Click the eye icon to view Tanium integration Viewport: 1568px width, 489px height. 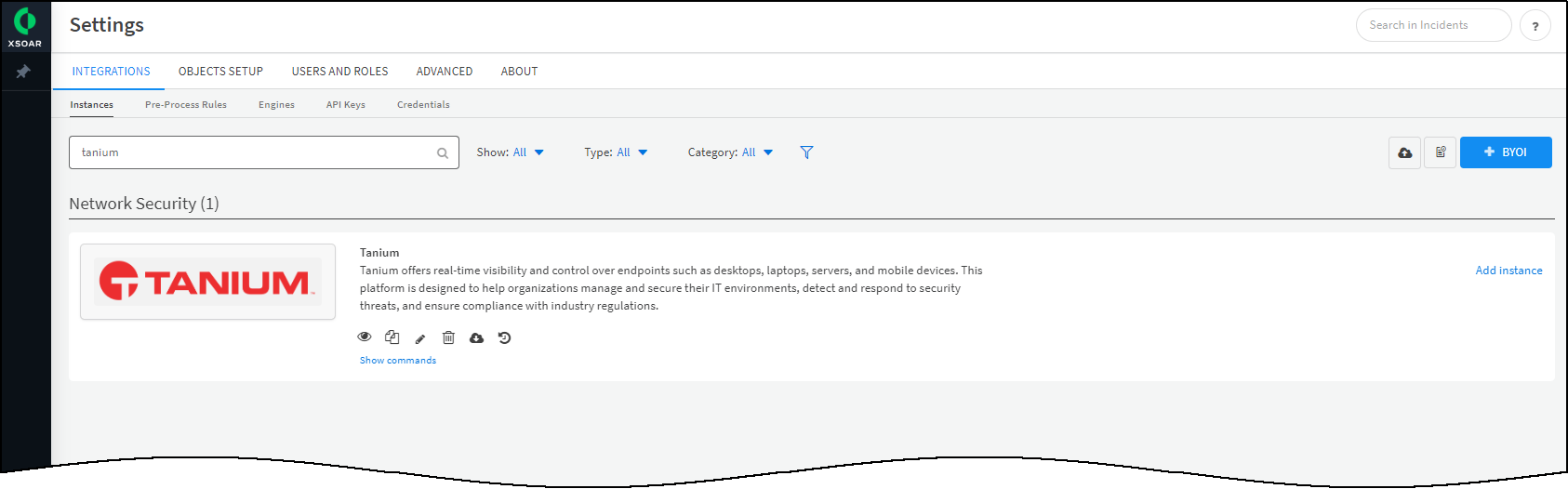[x=365, y=337]
